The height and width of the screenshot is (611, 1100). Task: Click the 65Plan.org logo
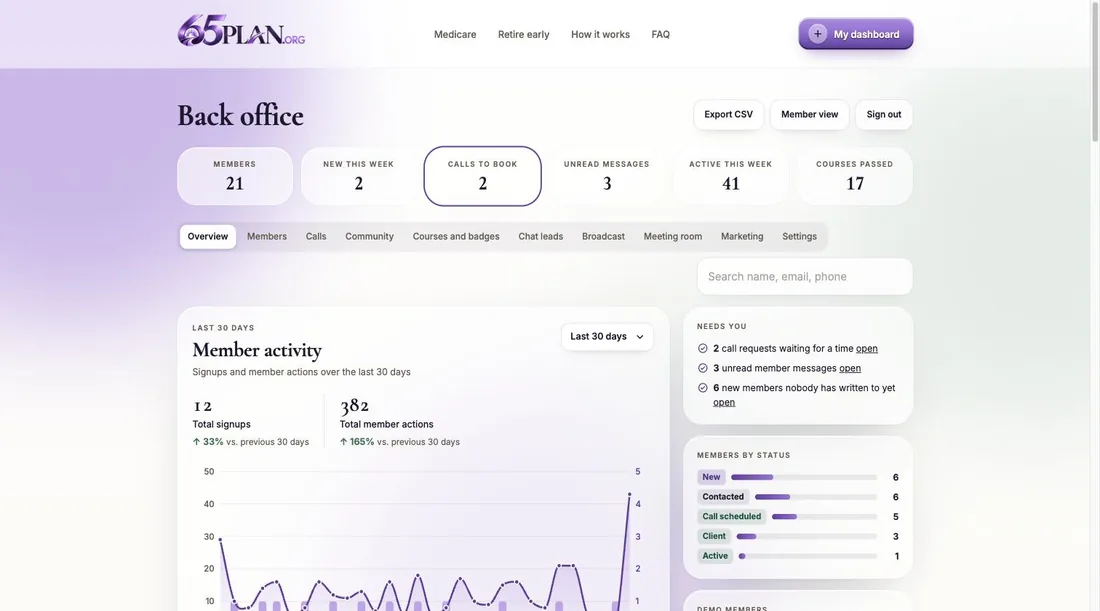point(241,32)
